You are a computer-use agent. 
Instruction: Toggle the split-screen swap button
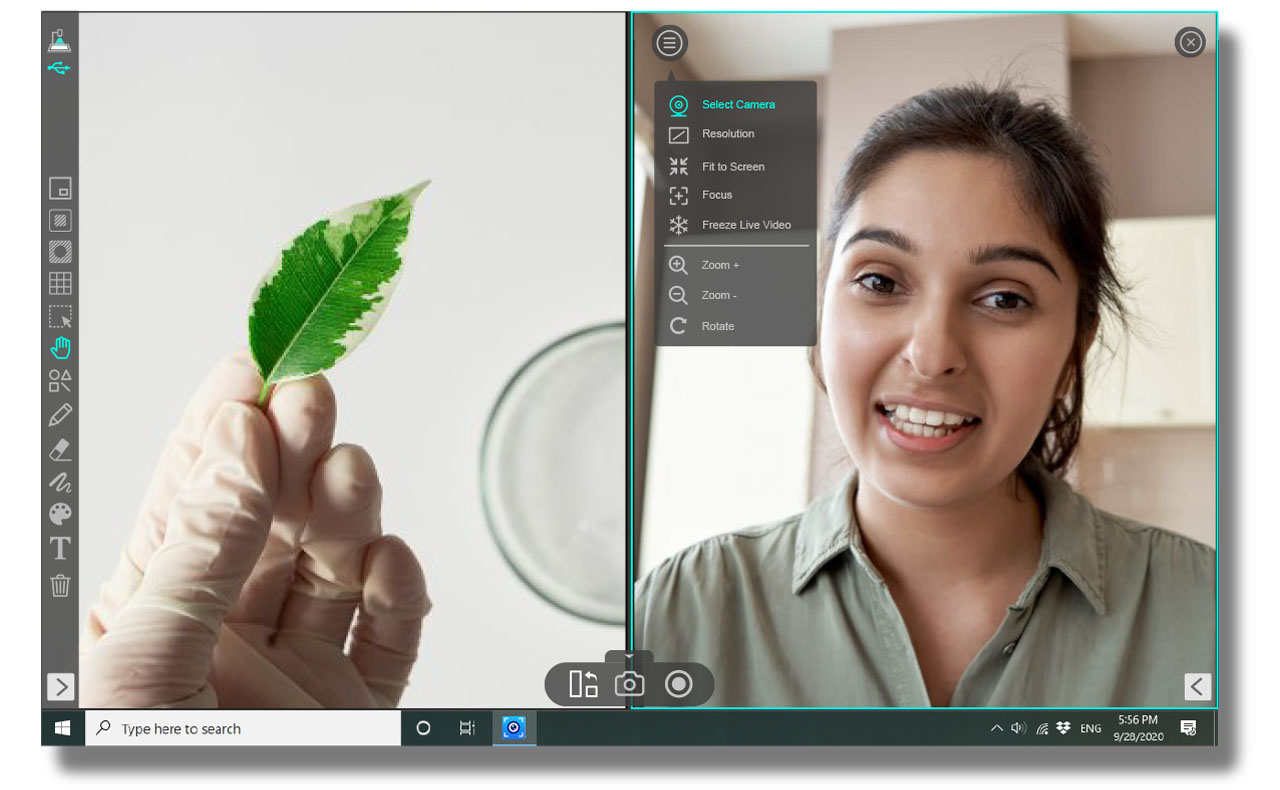(583, 684)
